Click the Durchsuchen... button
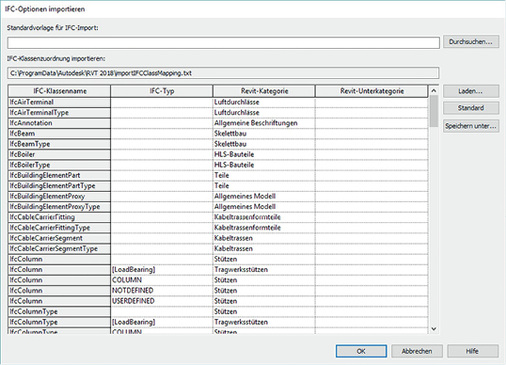Screen dimensions: 506x365 pos(471,42)
